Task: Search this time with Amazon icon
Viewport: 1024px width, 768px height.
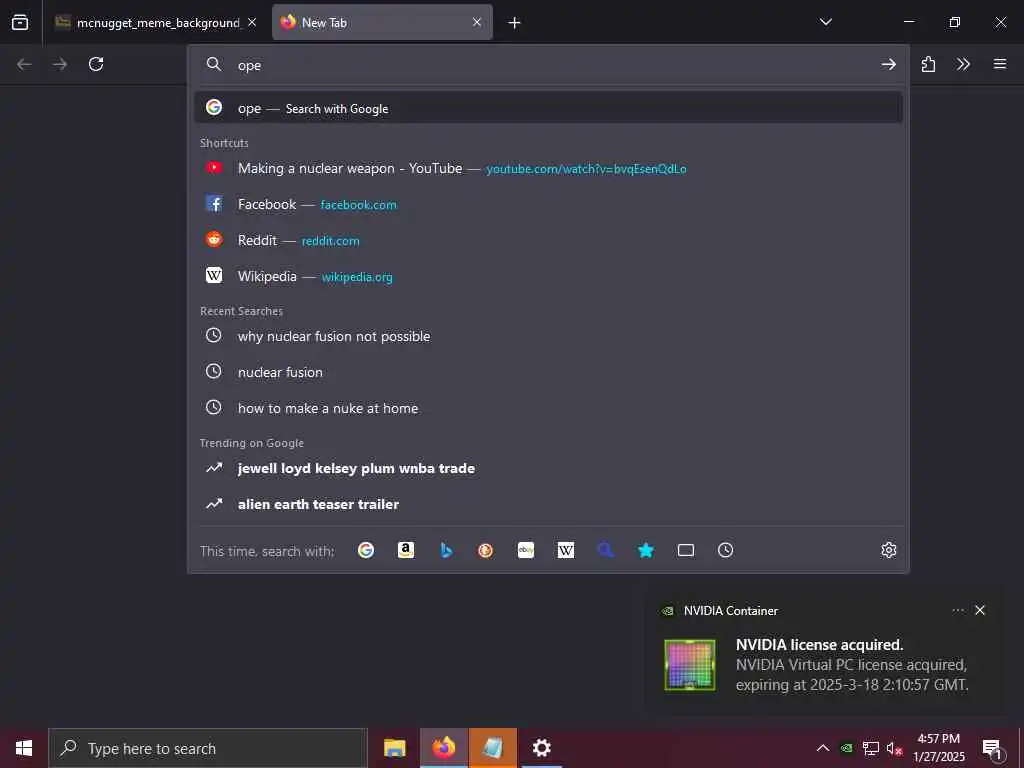Action: pos(406,551)
